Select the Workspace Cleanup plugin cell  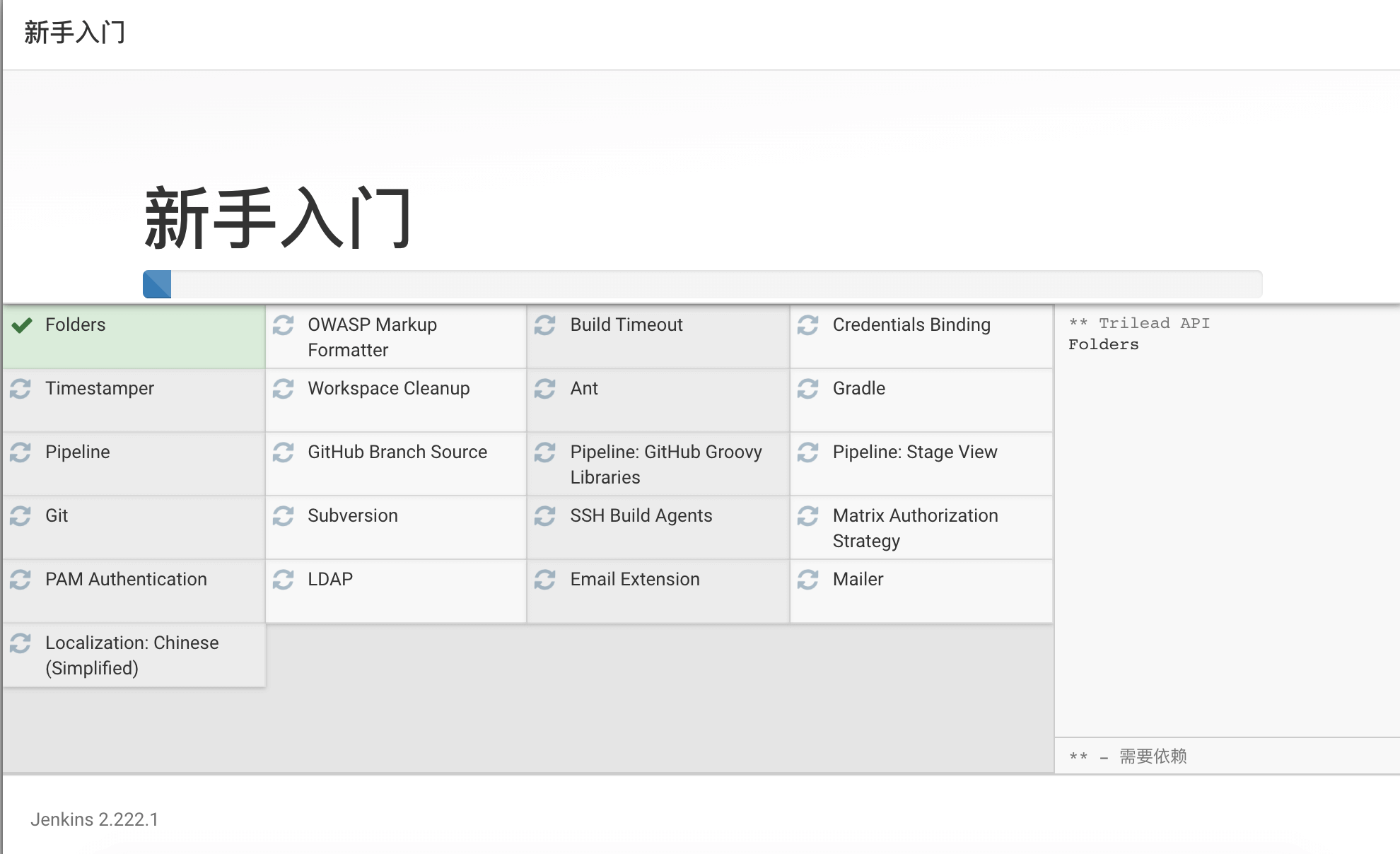(388, 389)
